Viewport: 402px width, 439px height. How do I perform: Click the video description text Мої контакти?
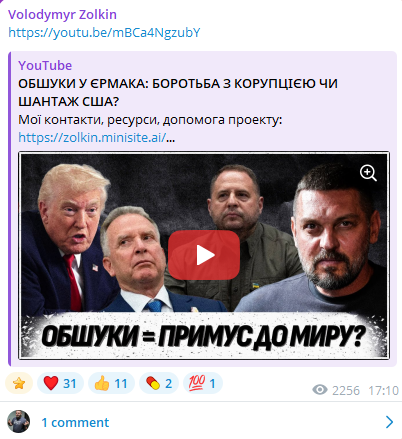click(150, 119)
